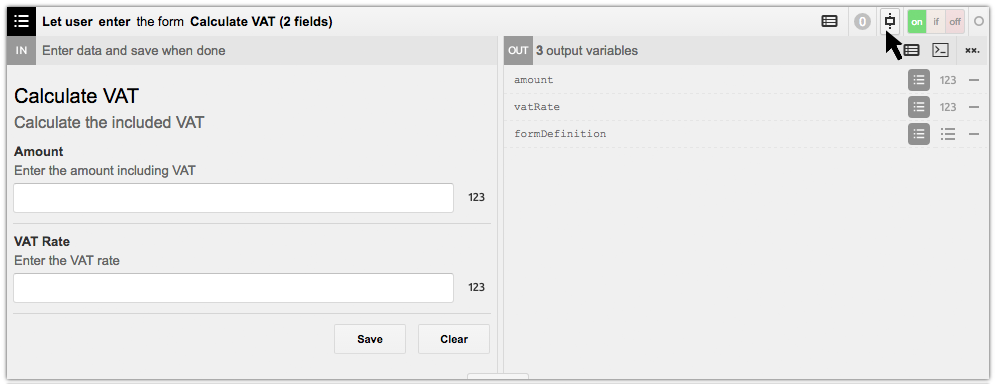
Task: Select the IN tab label
Action: pyautogui.click(x=22, y=50)
